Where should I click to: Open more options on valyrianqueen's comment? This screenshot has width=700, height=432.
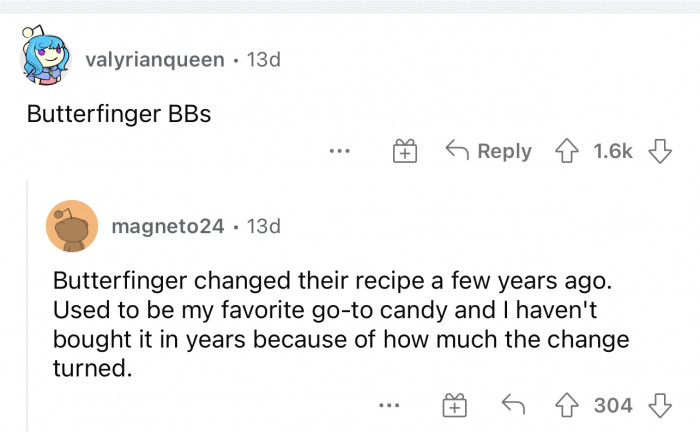339,152
